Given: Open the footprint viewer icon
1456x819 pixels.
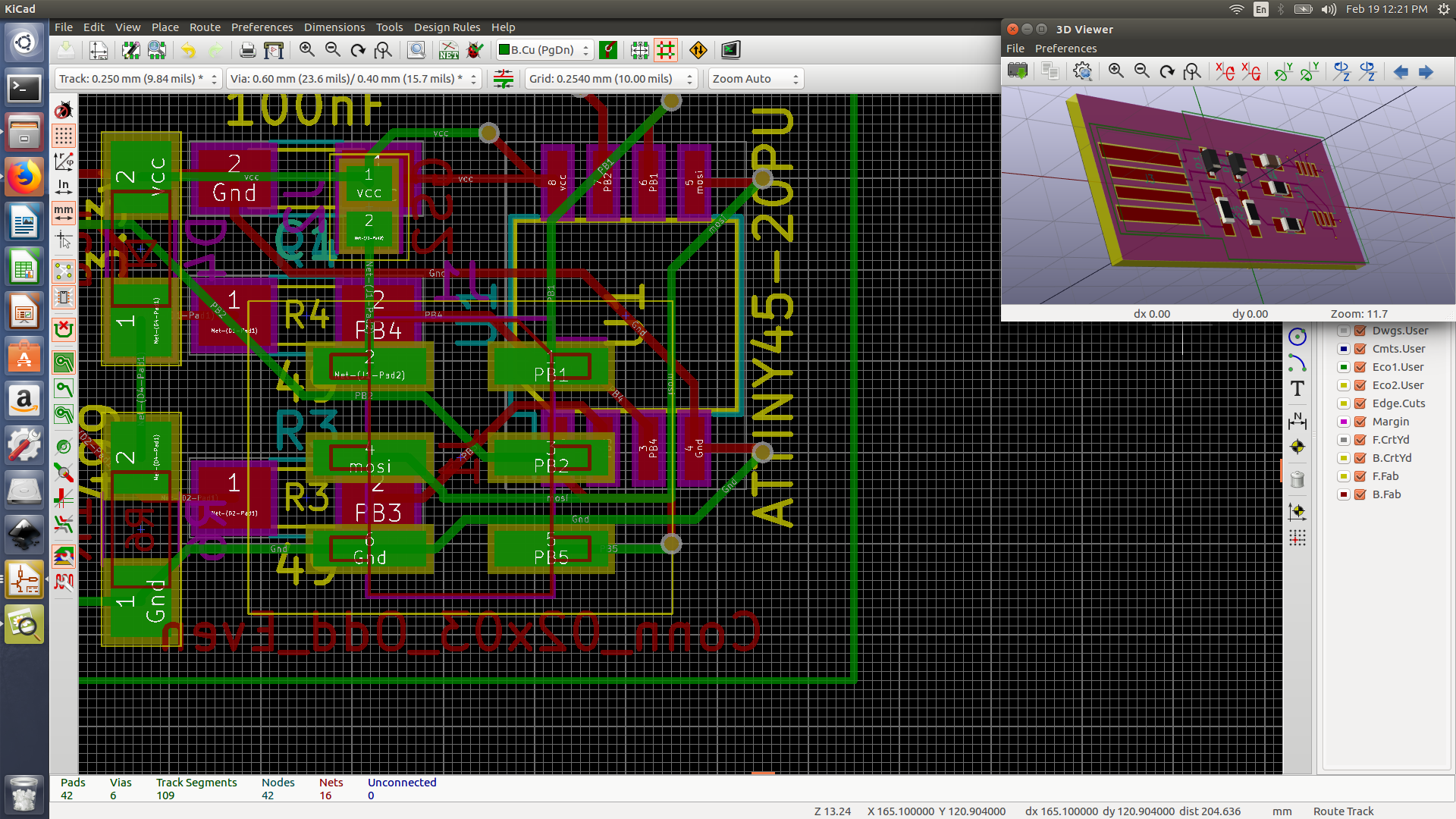Looking at the screenshot, I should tap(157, 50).
